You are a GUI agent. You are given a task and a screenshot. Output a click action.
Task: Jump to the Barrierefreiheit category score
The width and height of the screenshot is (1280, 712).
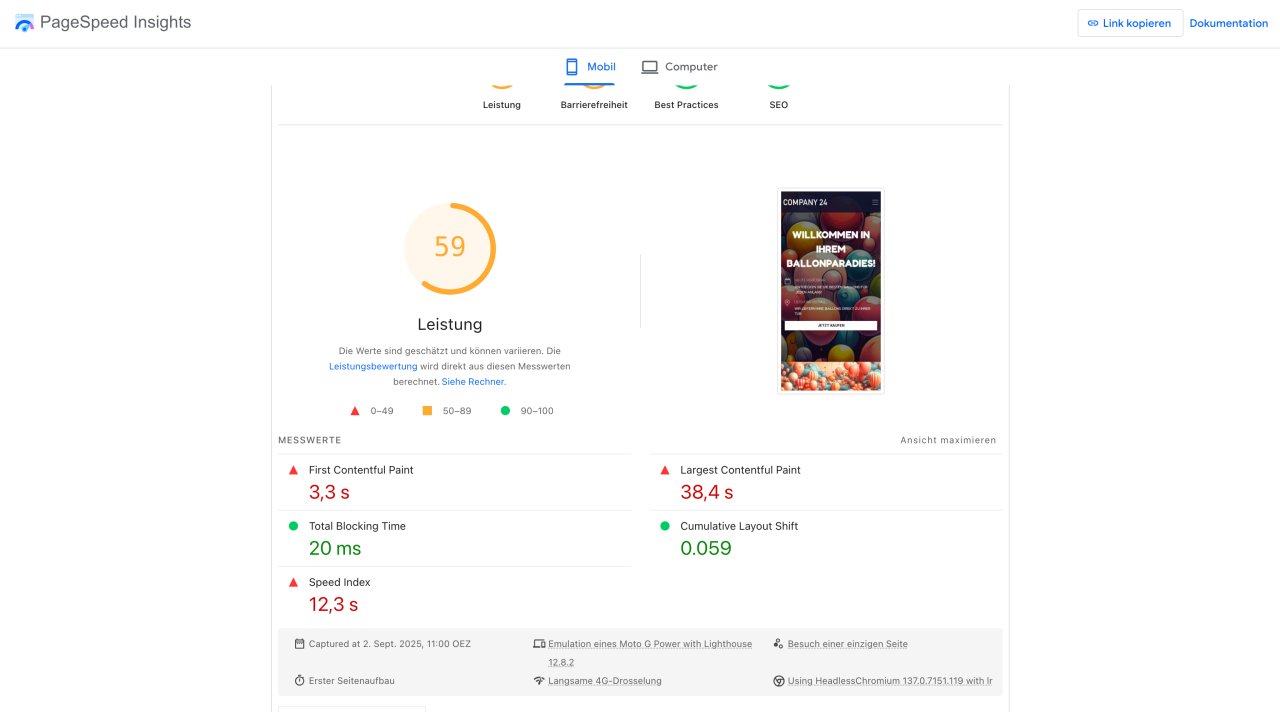click(594, 105)
